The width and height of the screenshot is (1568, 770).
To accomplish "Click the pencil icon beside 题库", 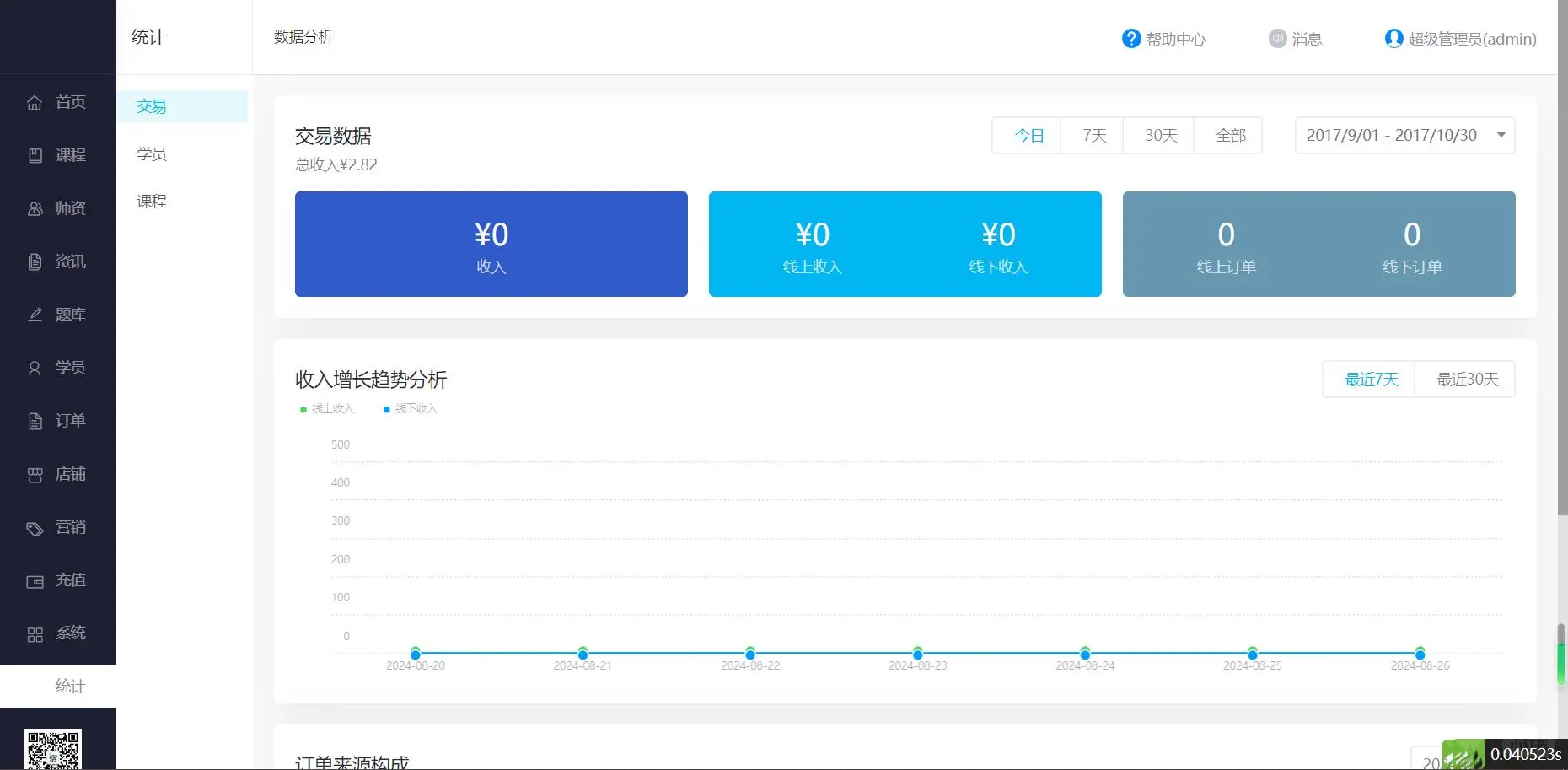I will (x=35, y=315).
